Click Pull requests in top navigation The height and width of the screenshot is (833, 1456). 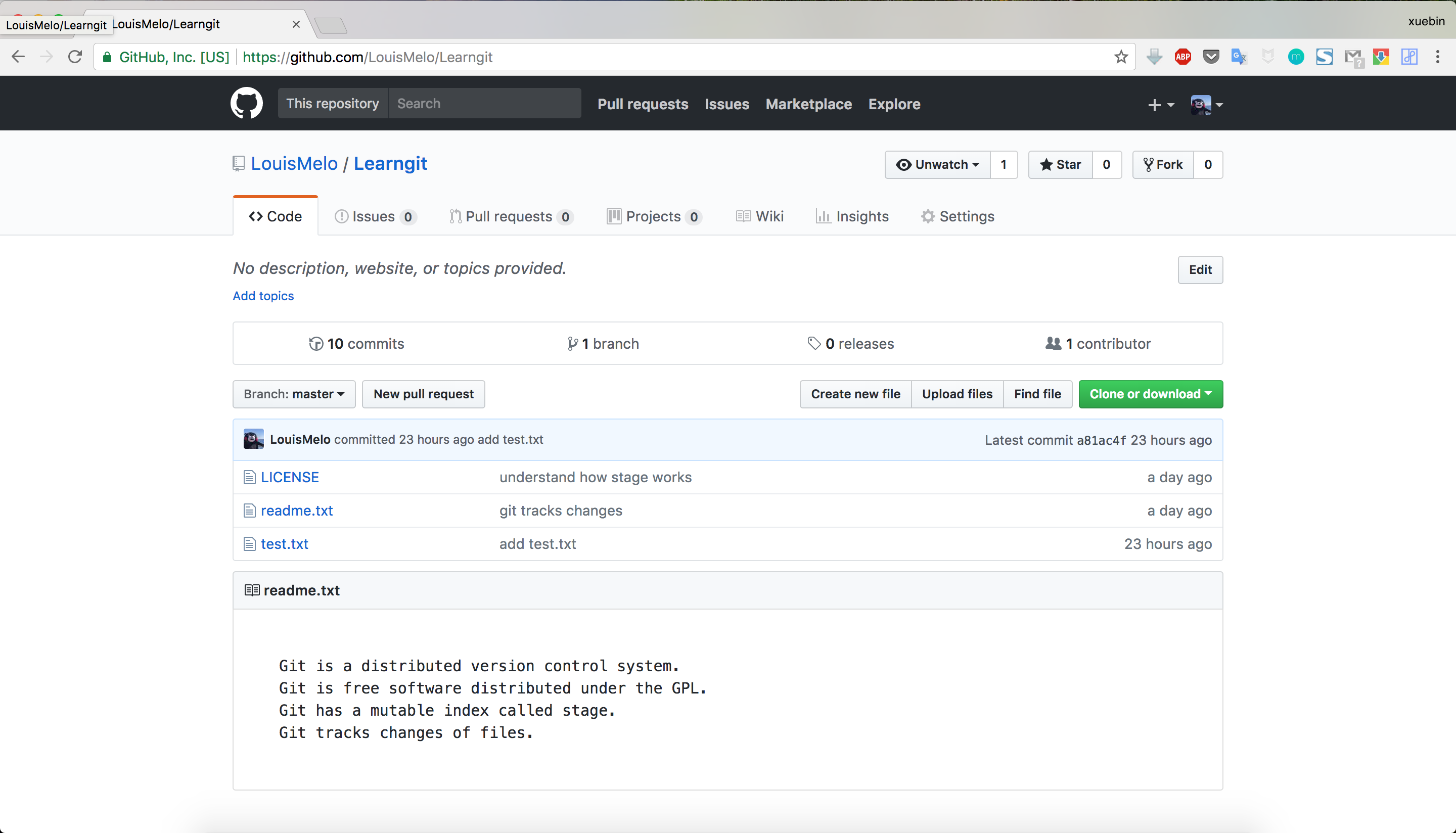coord(643,104)
